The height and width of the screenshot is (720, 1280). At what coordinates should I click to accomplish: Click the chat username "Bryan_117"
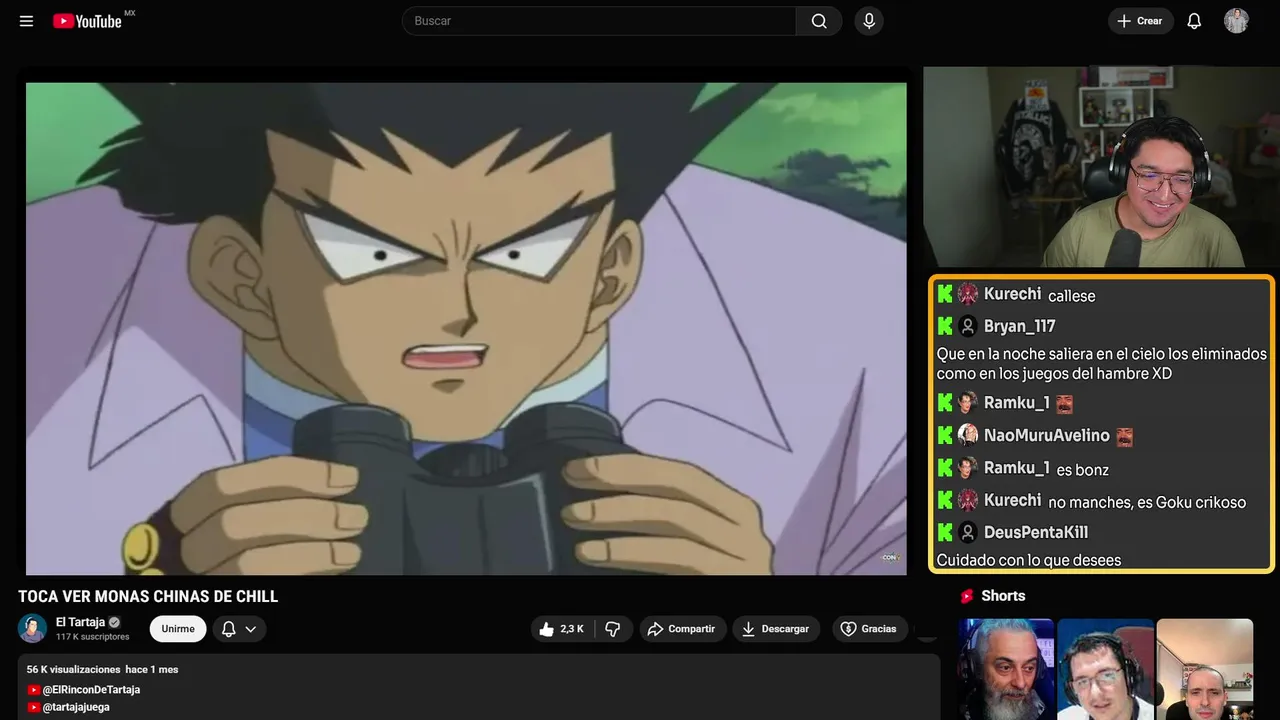click(1020, 326)
